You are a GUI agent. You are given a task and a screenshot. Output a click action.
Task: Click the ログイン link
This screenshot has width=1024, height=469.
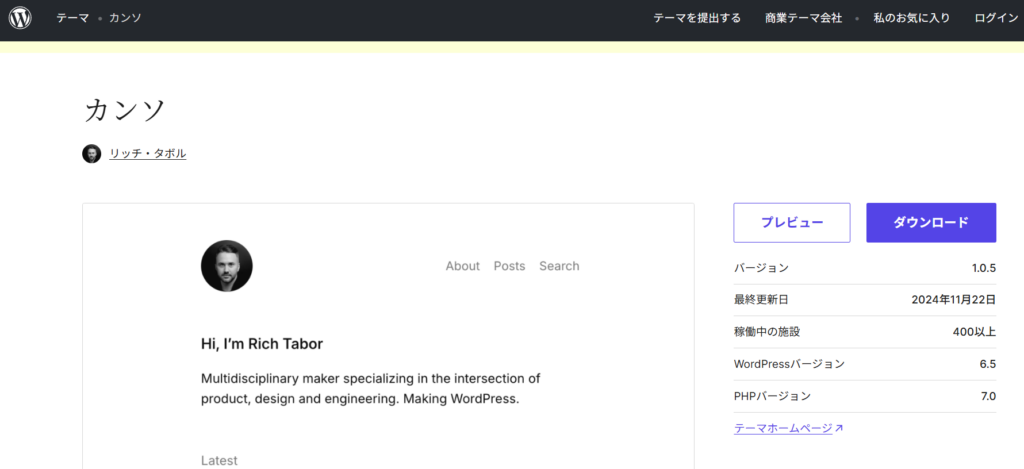(996, 18)
